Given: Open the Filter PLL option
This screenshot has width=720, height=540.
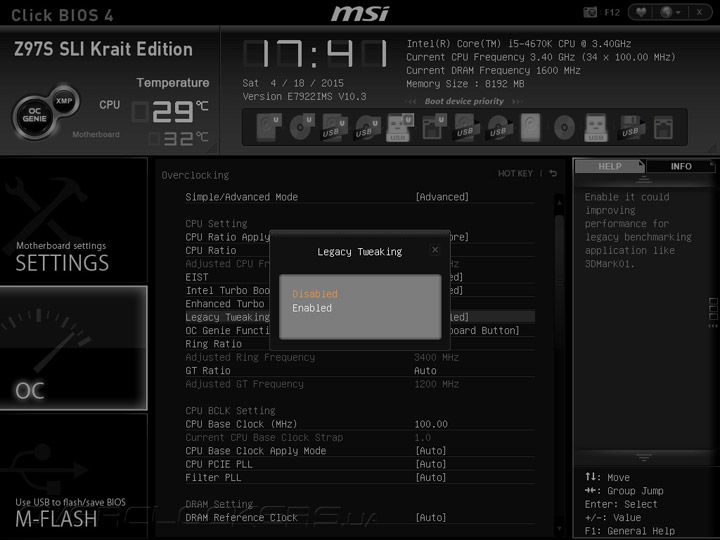Looking at the screenshot, I should pyautogui.click(x=360, y=478).
